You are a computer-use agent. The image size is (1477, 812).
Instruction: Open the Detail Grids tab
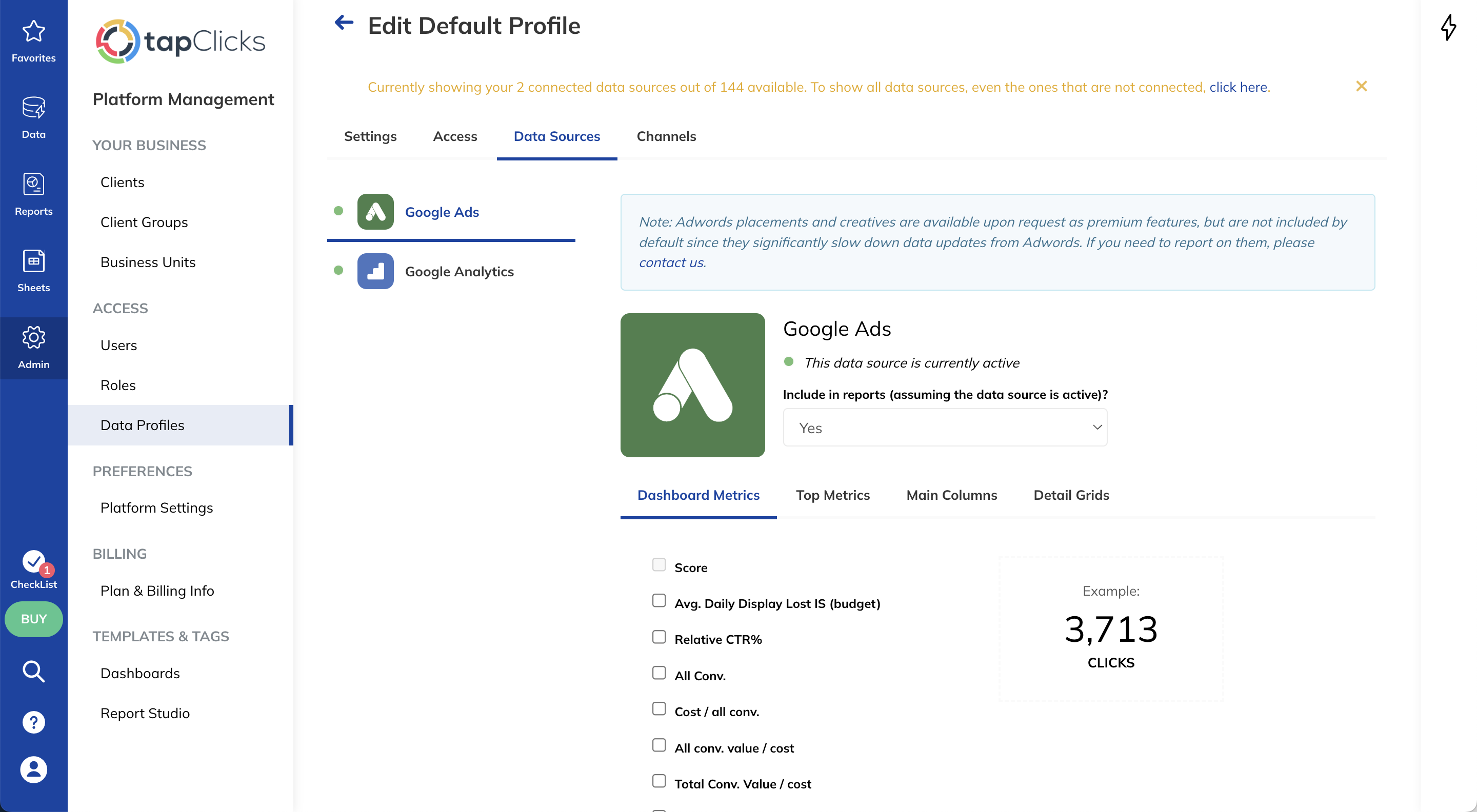(x=1071, y=495)
